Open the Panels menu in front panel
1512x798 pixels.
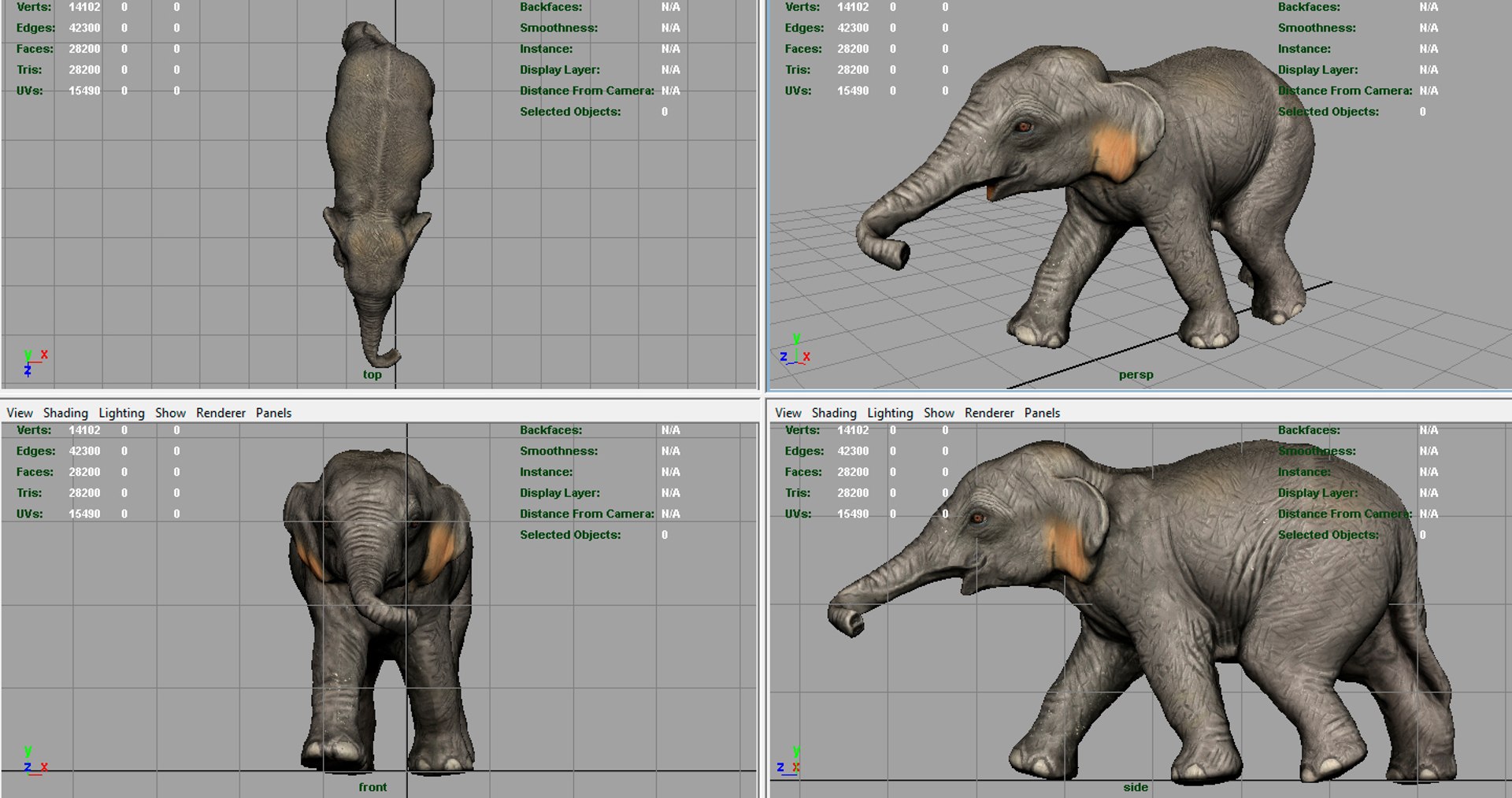273,413
